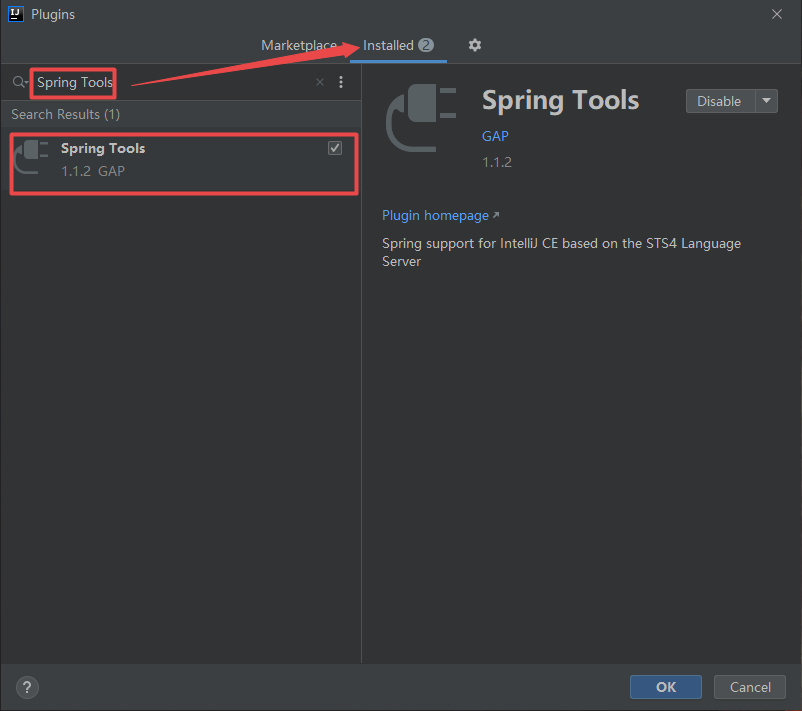Image resolution: width=802 pixels, height=711 pixels.
Task: Uncheck the Spring Tools enabled checkbox
Action: [335, 148]
